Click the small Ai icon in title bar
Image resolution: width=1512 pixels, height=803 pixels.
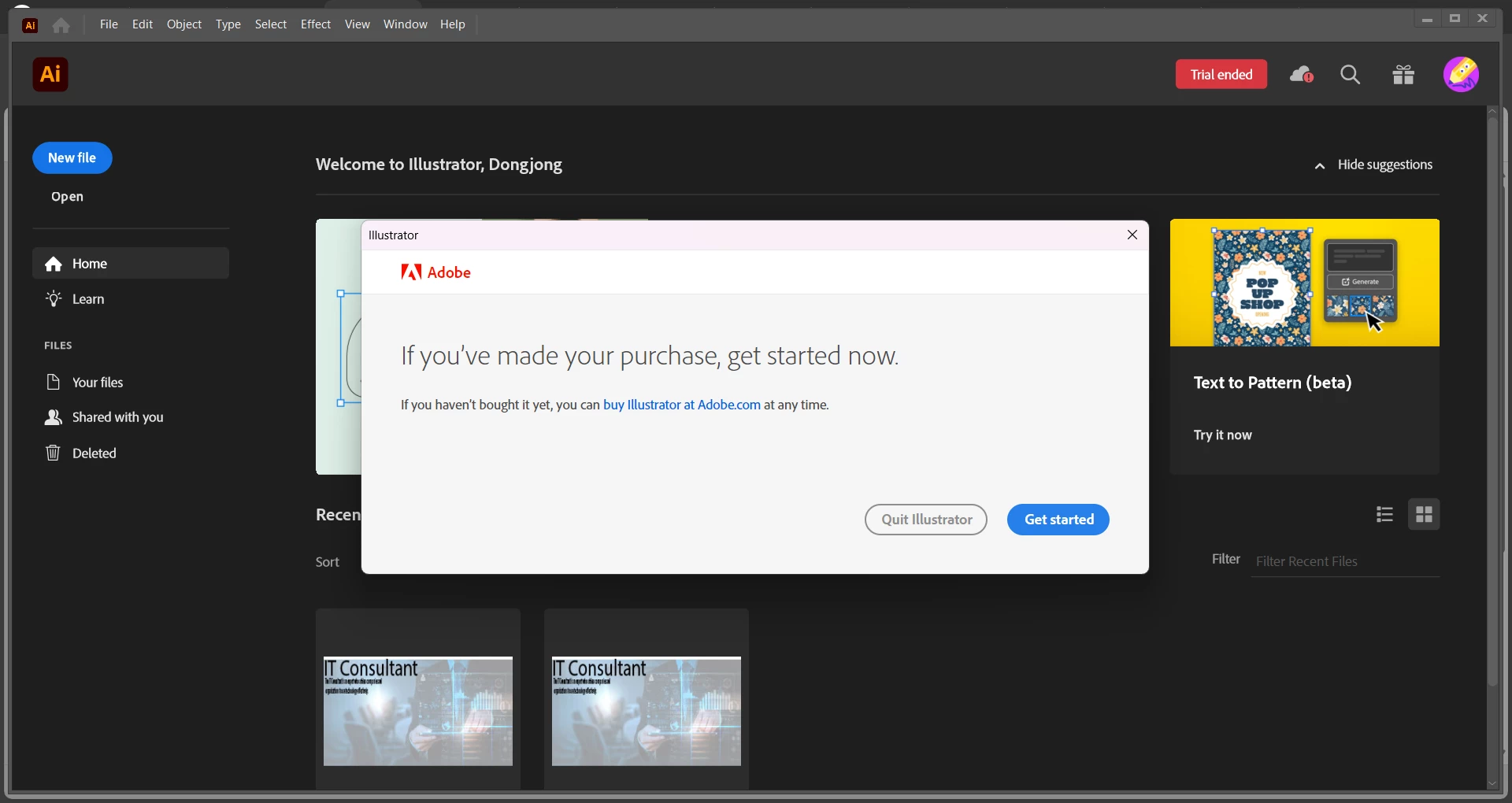click(30, 25)
